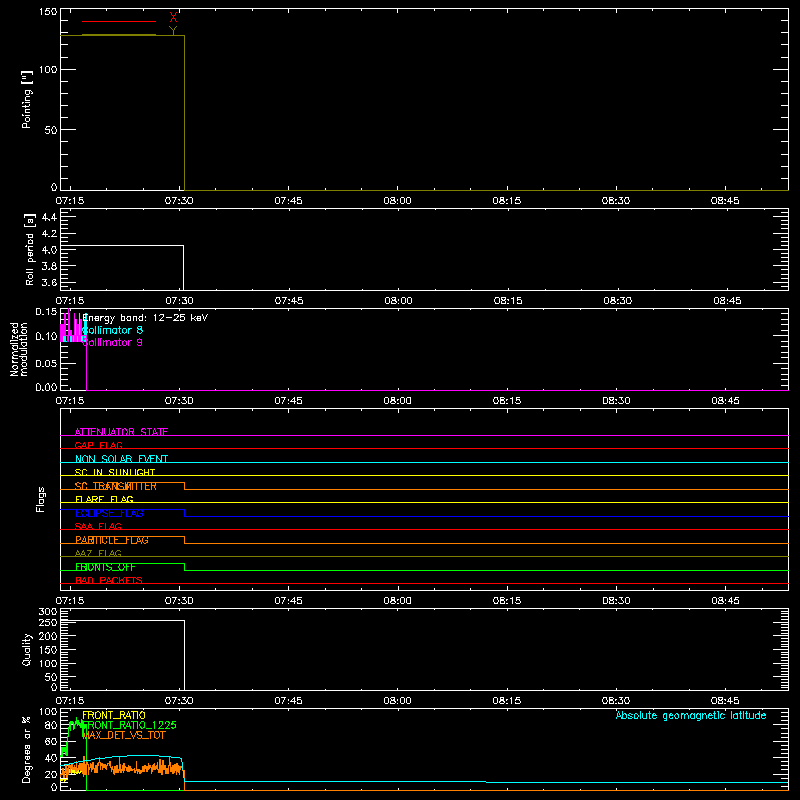Click the SC_IN_SUNLIGHT flag label
The width and height of the screenshot is (800, 800).
coord(115,472)
